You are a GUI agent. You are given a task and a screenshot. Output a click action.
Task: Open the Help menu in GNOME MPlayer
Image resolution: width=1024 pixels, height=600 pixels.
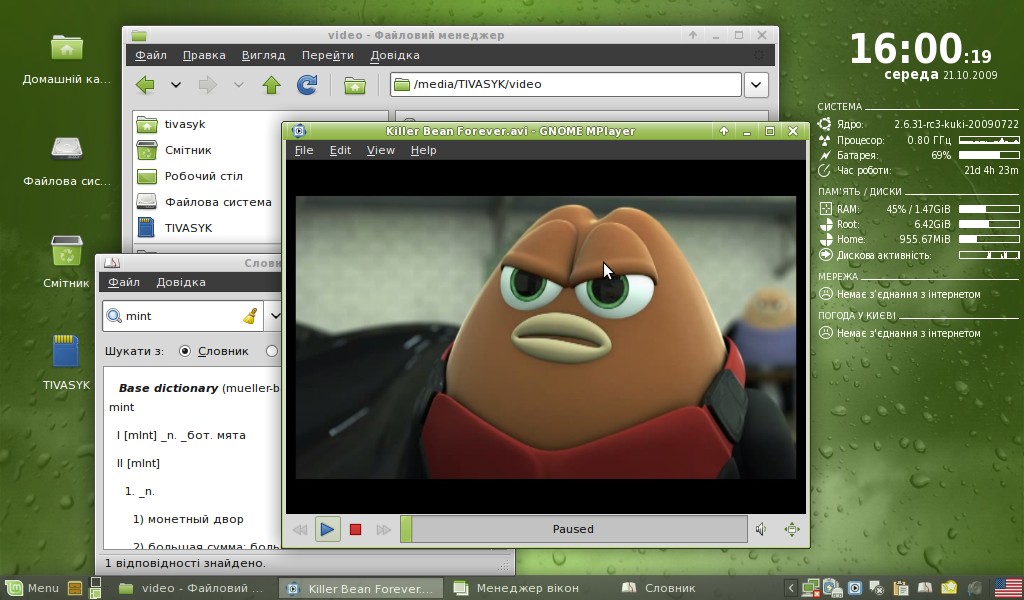pyautogui.click(x=423, y=150)
